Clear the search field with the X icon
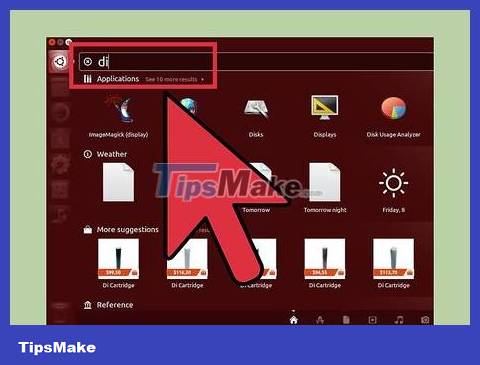Image resolution: width=480 pixels, height=365 pixels. click(88, 62)
